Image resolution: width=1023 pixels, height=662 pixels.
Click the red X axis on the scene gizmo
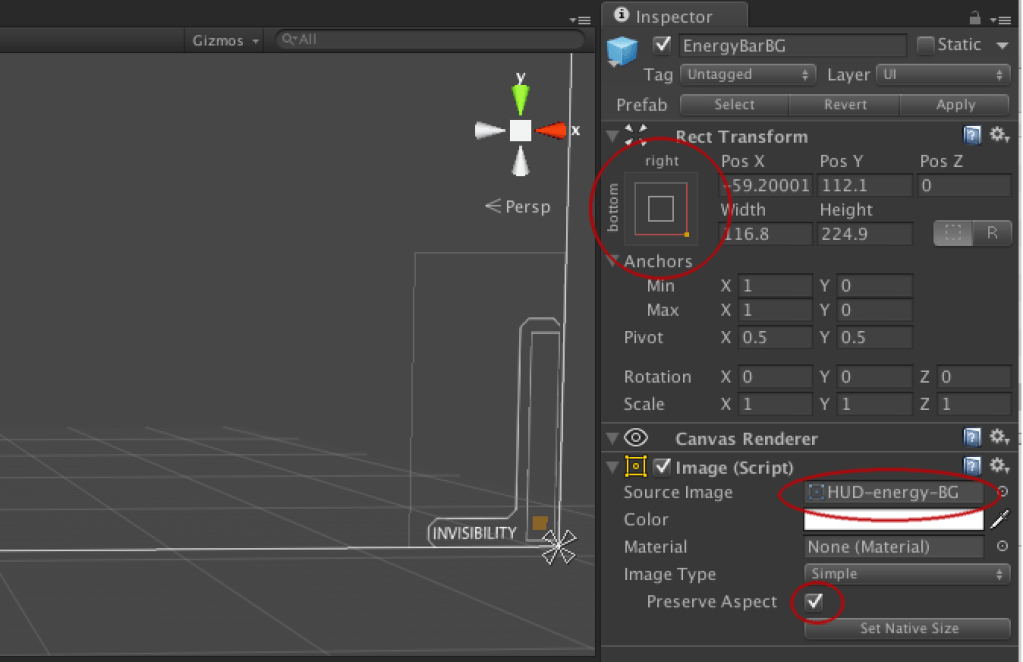[x=553, y=130]
